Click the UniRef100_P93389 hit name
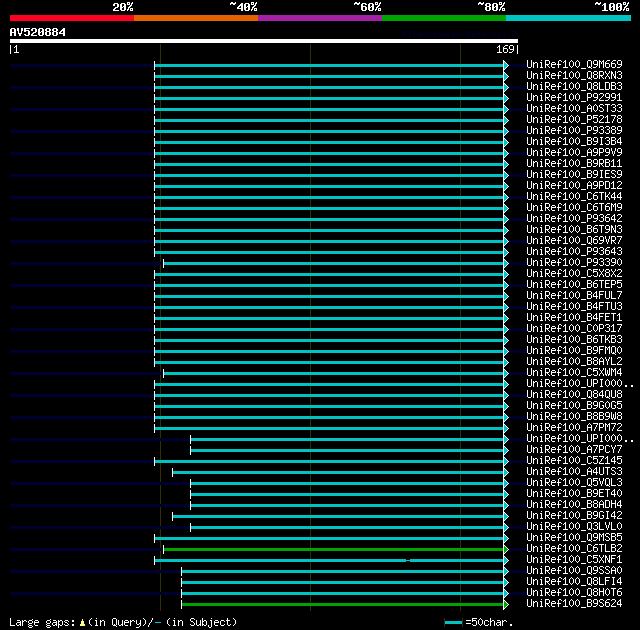The height and width of the screenshot is (630, 640). (x=574, y=131)
